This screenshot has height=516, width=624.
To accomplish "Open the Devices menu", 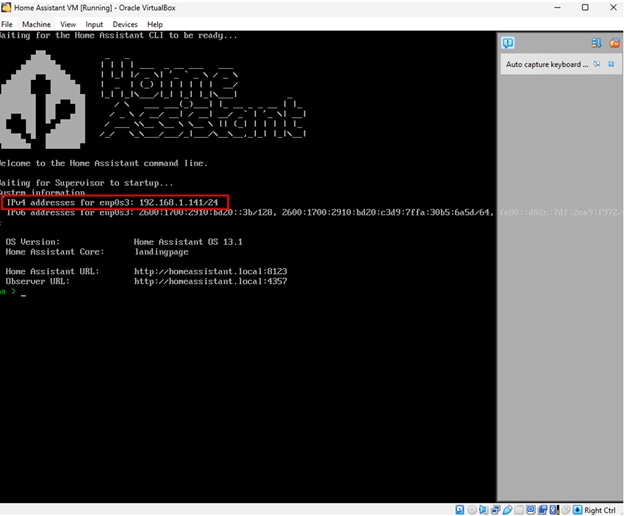I will (125, 24).
